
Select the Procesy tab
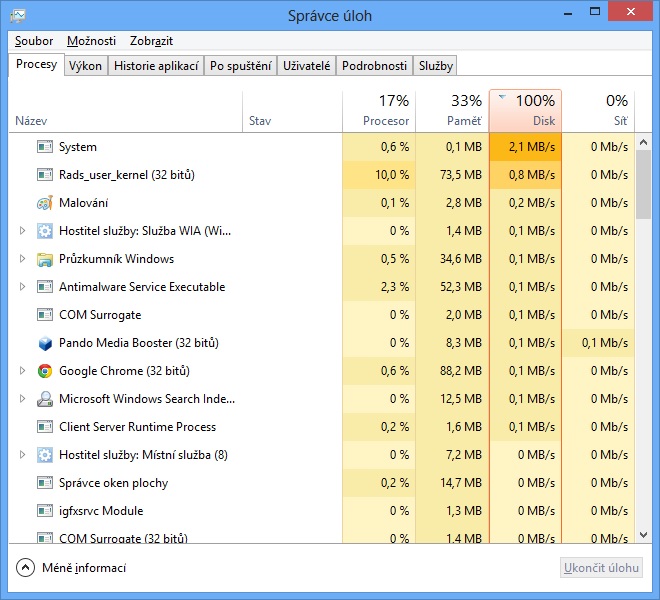[36, 64]
